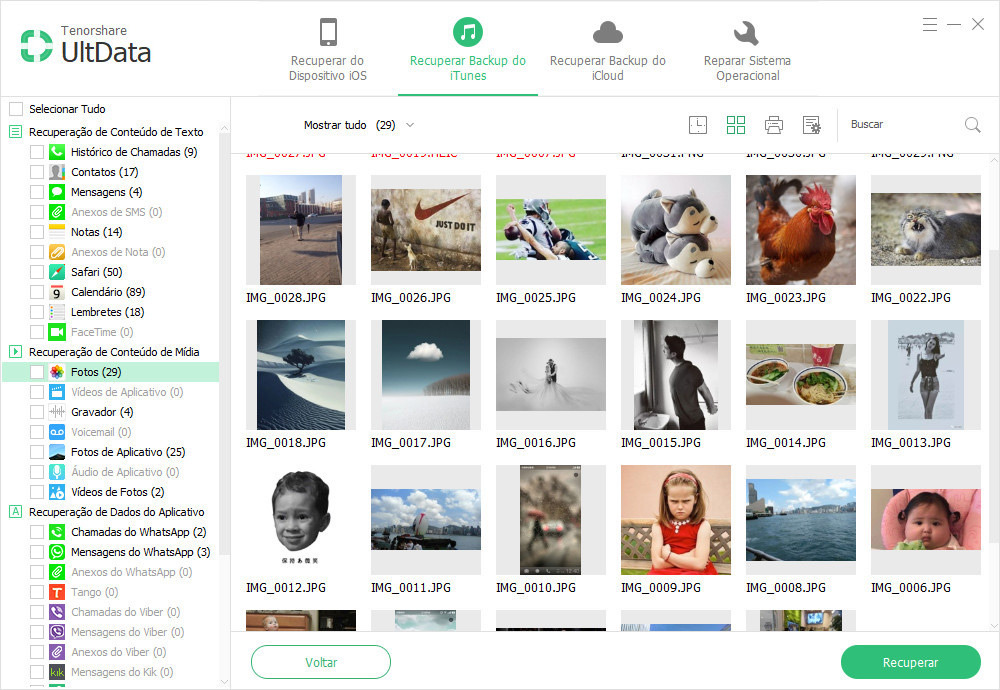Click the search magnifier icon

coord(972,124)
